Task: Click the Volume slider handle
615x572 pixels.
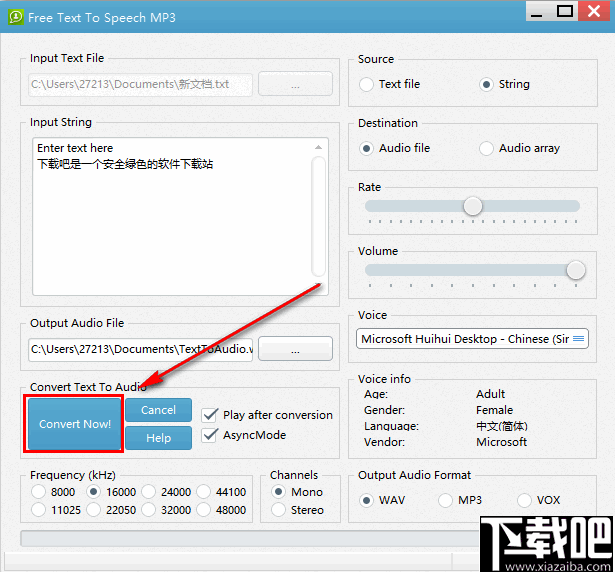Action: (x=575, y=270)
